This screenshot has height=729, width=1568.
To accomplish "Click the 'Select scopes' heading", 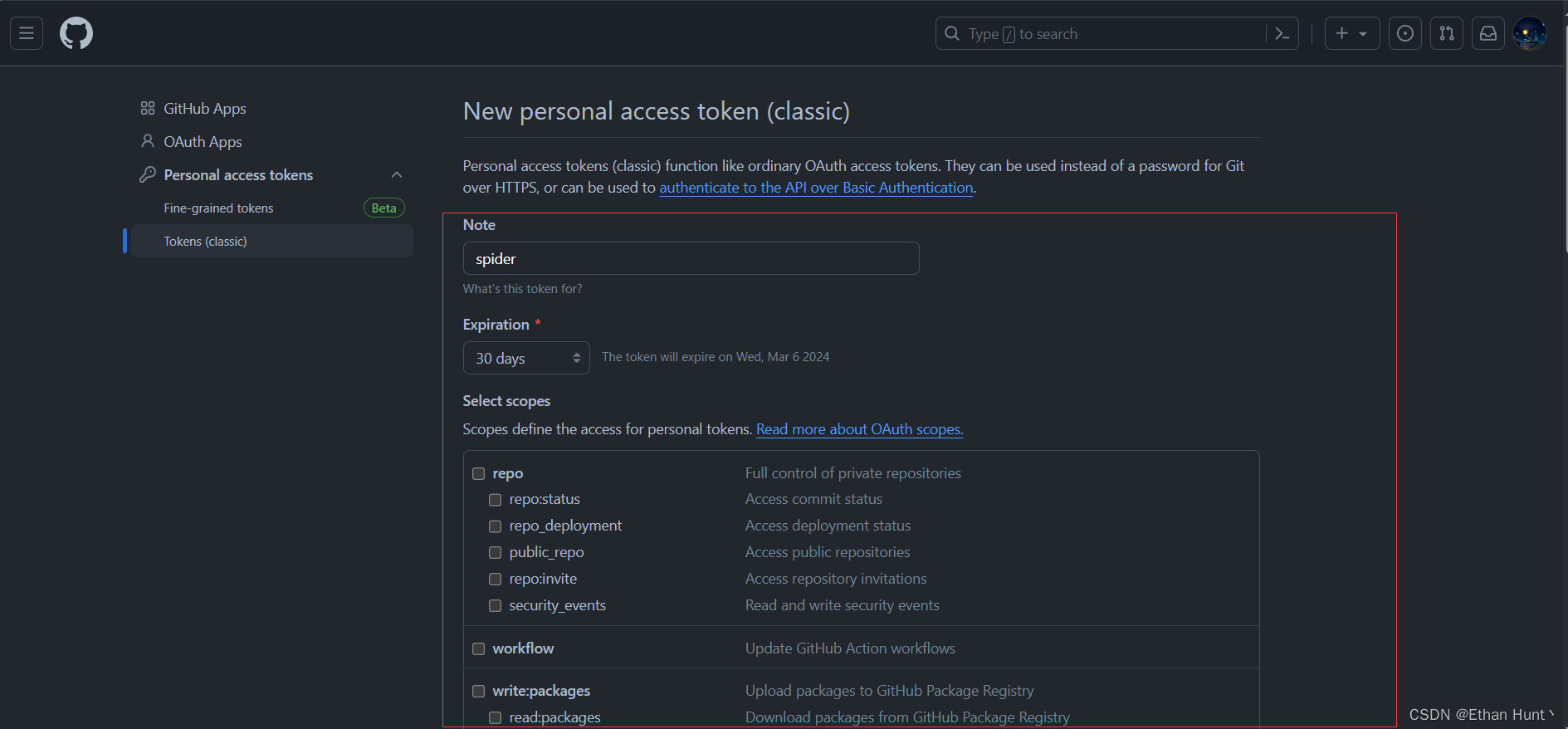I will pyautogui.click(x=506, y=401).
